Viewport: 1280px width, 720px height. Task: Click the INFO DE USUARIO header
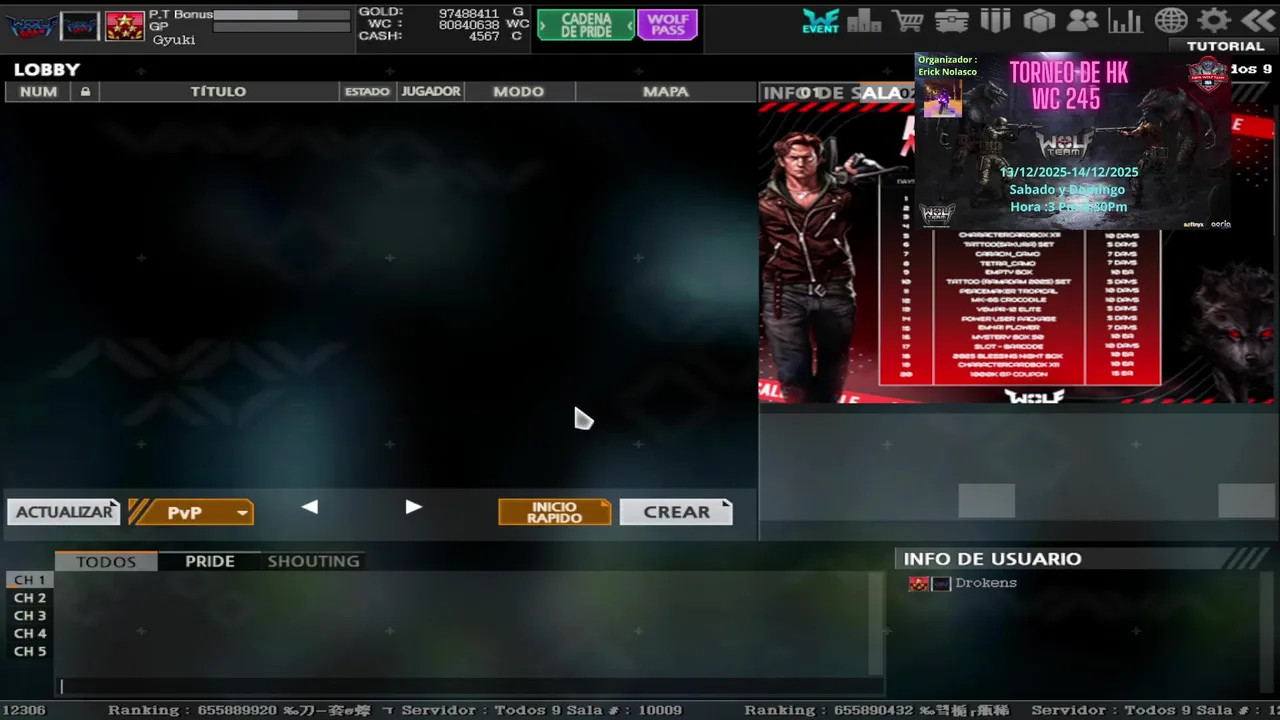[992, 559]
